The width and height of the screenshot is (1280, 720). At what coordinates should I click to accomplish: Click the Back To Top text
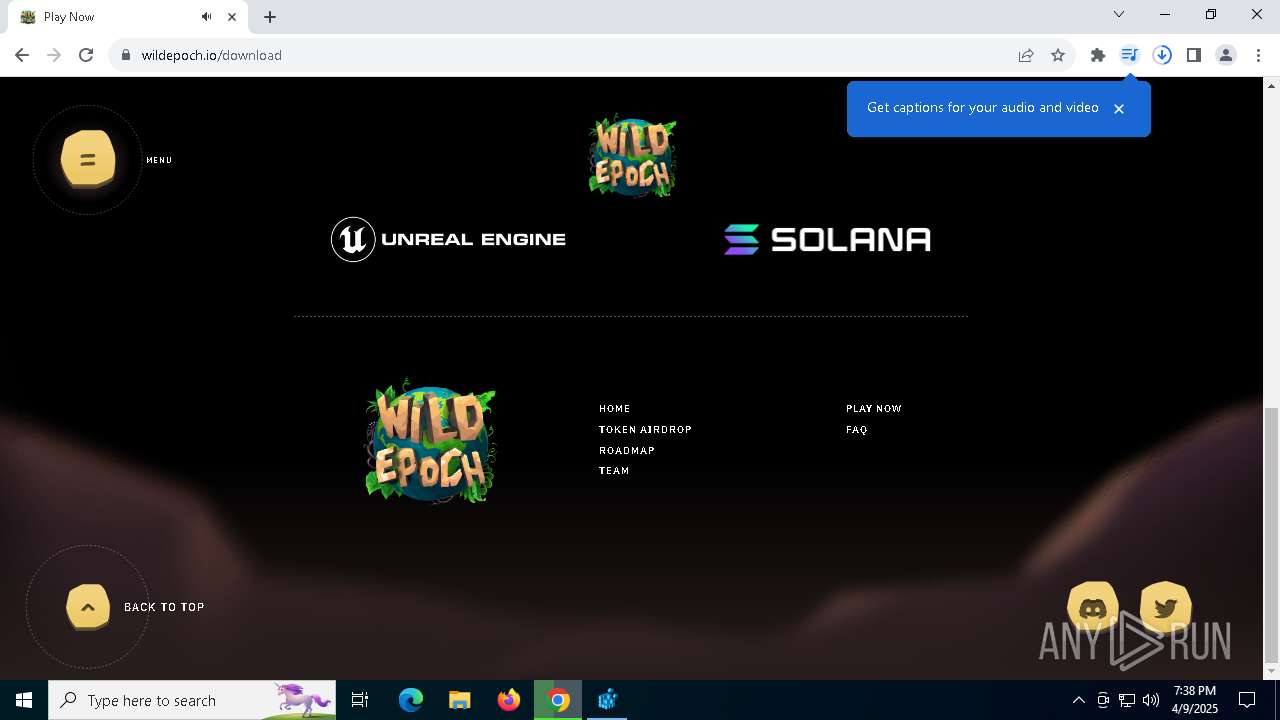pos(164,607)
